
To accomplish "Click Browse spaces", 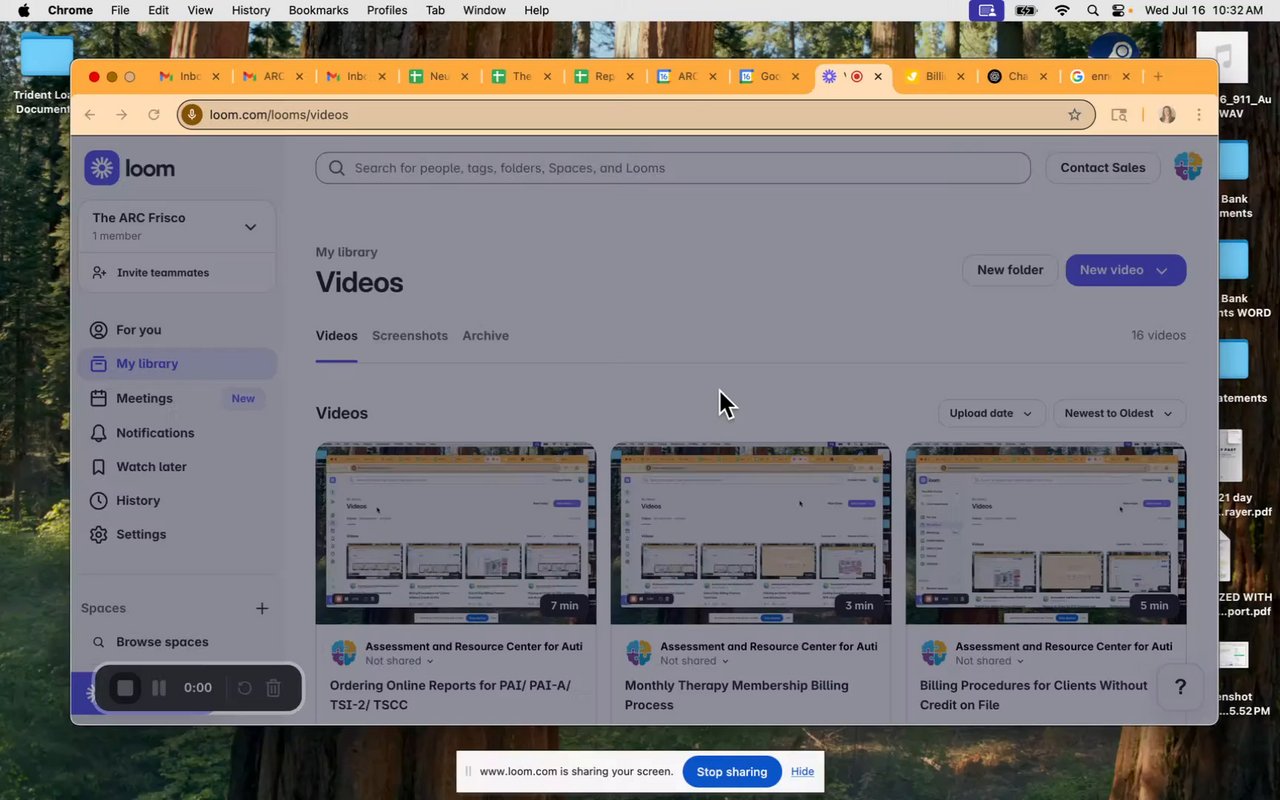I will coord(162,642).
